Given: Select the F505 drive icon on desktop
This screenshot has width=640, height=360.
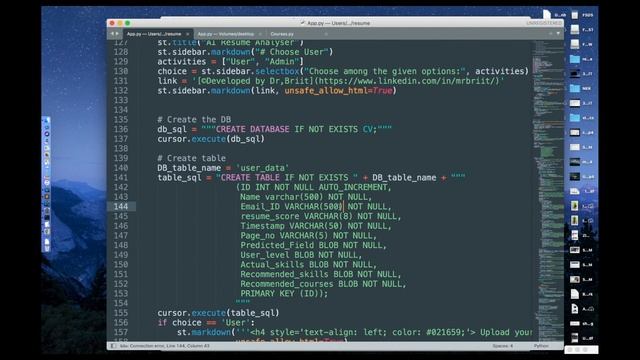Looking at the screenshot, I should tap(575, 15).
